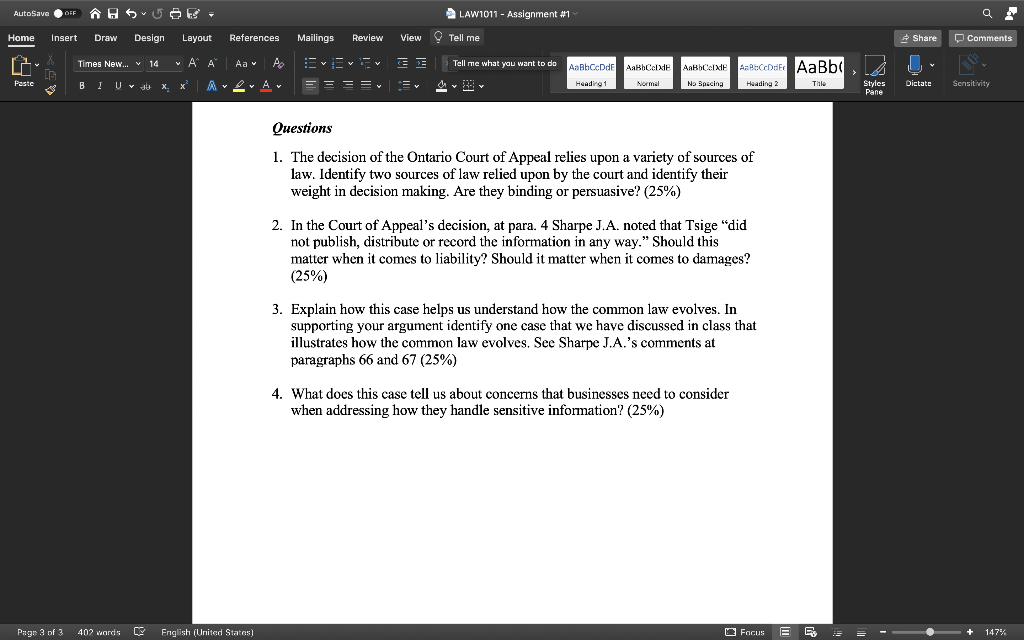The height and width of the screenshot is (640, 1024).
Task: Click the Redo icon
Action: click(157, 13)
